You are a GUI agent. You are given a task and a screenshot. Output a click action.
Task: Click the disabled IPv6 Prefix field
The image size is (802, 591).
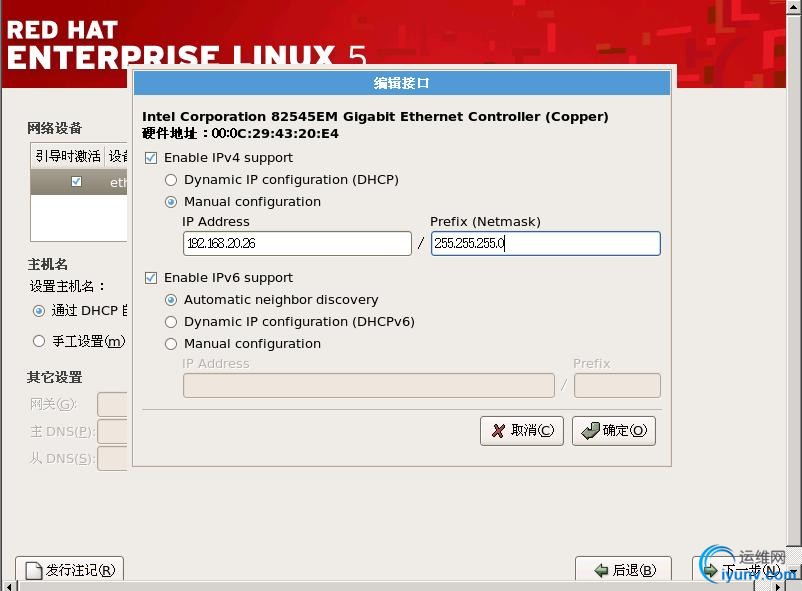tap(617, 385)
